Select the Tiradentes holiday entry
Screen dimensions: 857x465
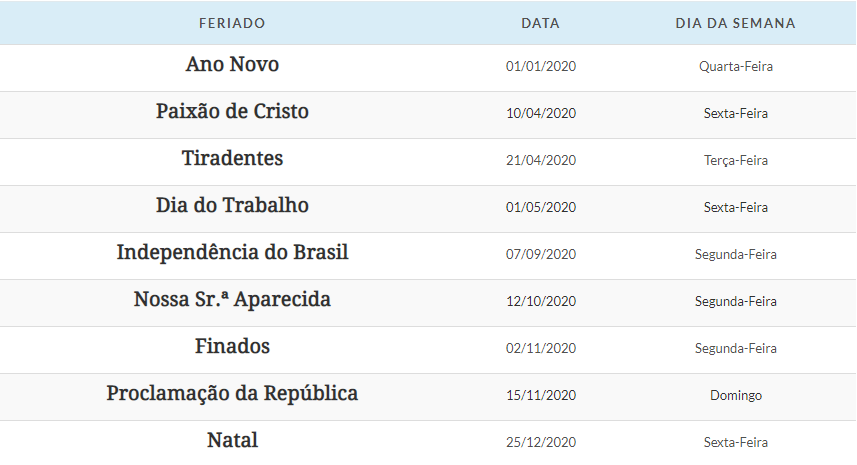232,158
